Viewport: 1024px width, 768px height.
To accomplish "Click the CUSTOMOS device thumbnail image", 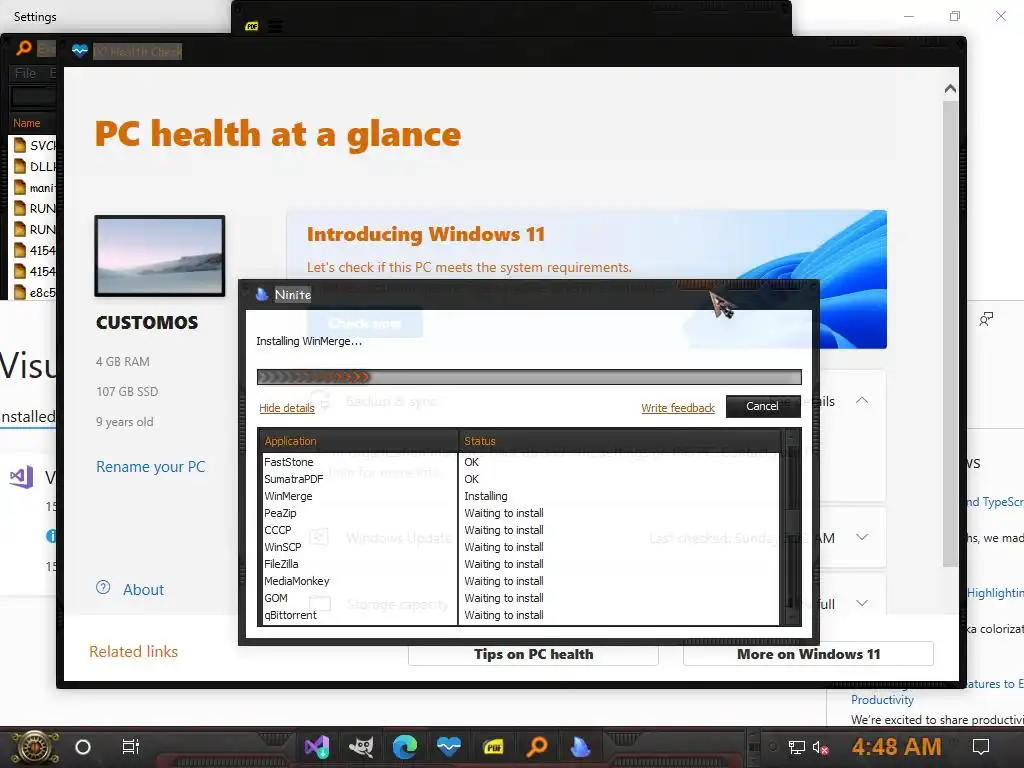I will 160,256.
